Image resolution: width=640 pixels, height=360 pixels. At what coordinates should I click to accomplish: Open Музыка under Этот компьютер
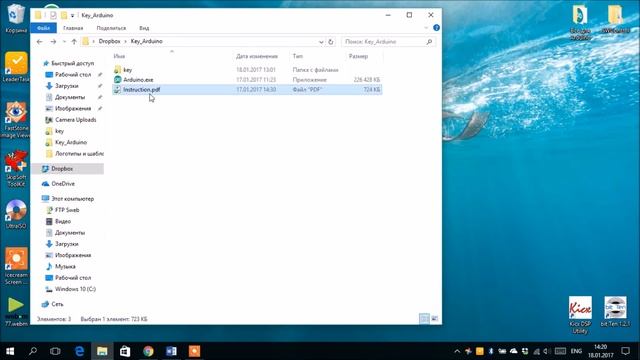[x=65, y=267]
